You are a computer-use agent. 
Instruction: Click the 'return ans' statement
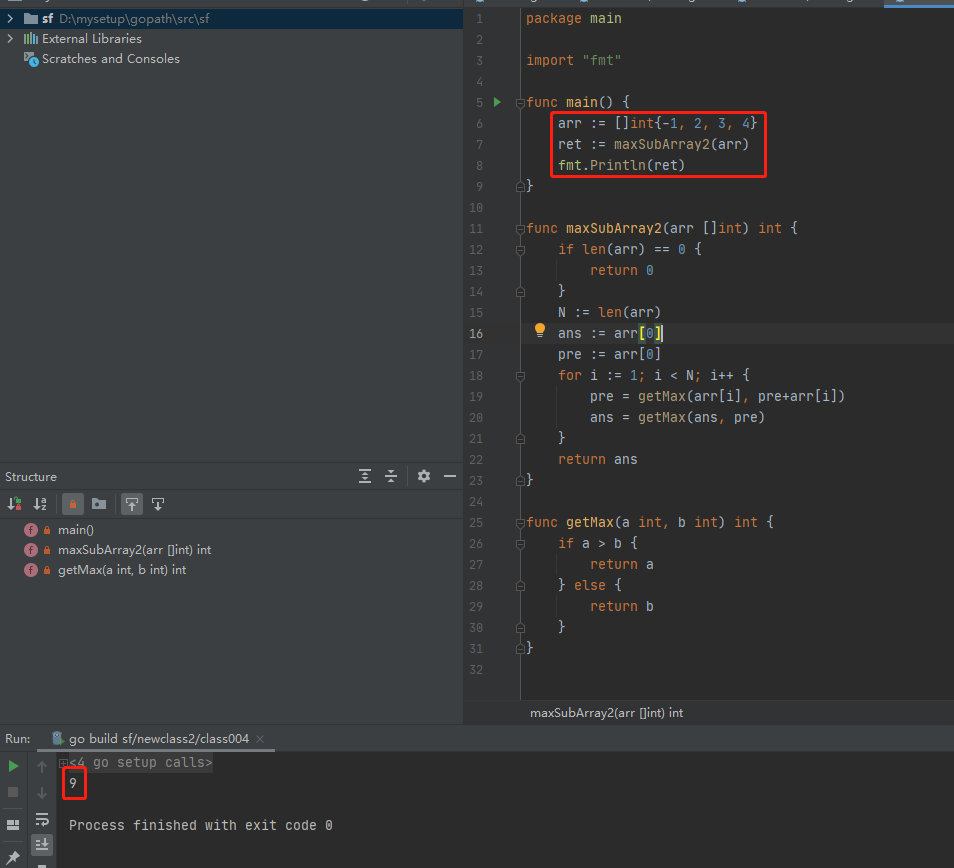pos(597,459)
